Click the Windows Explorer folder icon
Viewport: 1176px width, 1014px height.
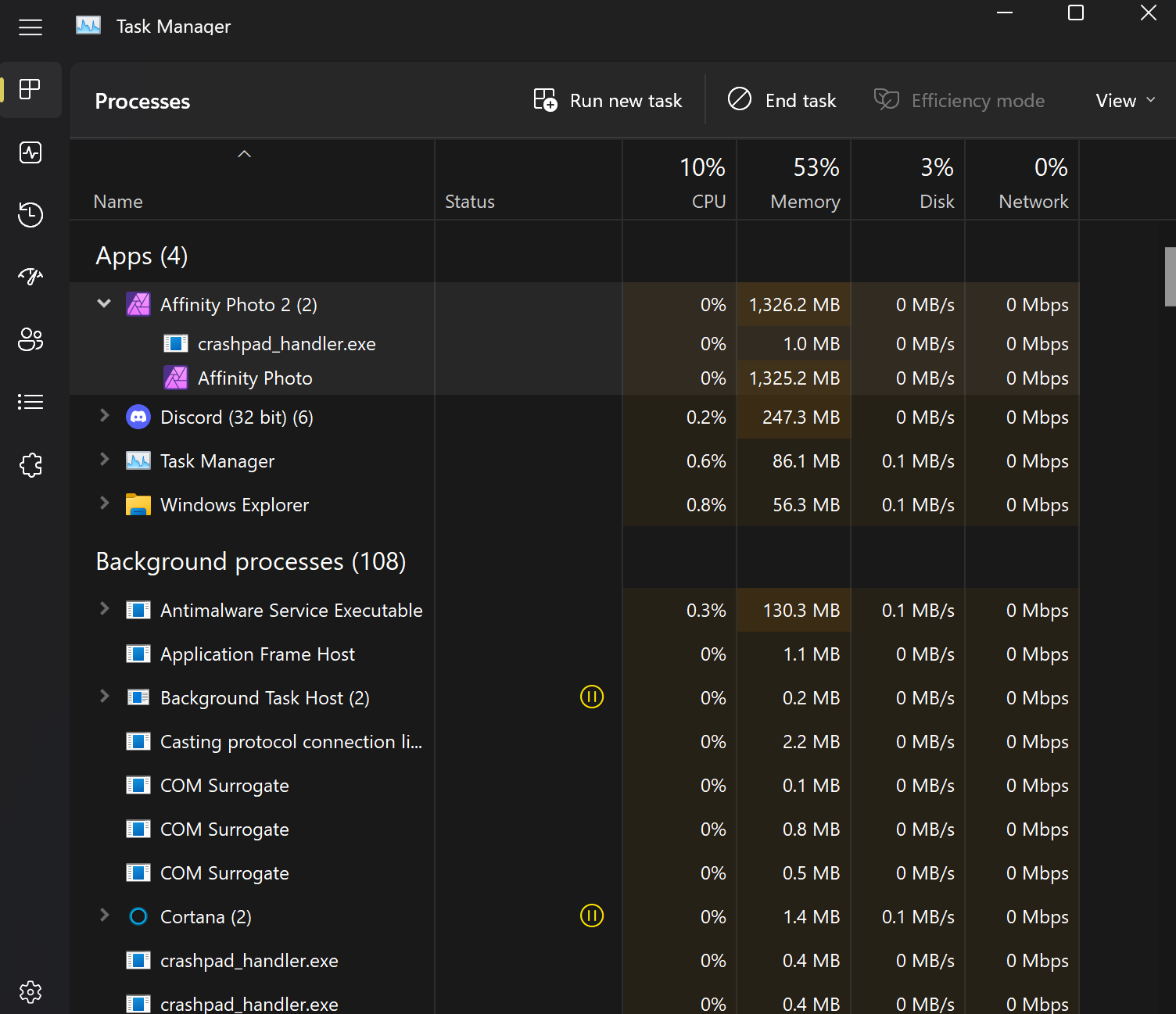coord(138,504)
